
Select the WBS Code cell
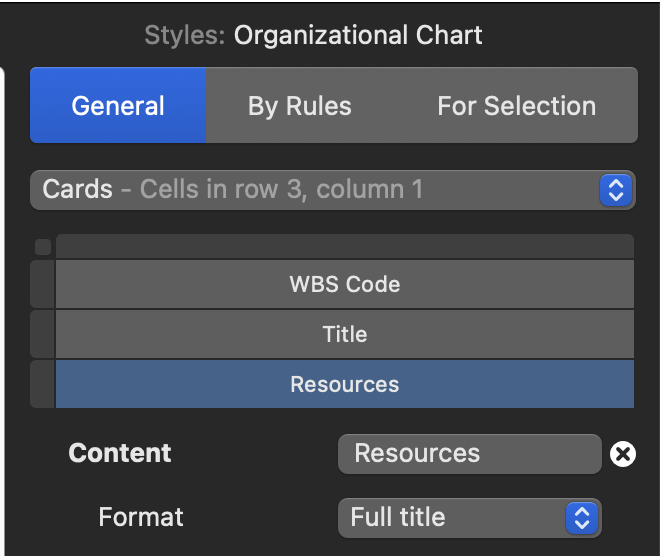click(x=345, y=284)
